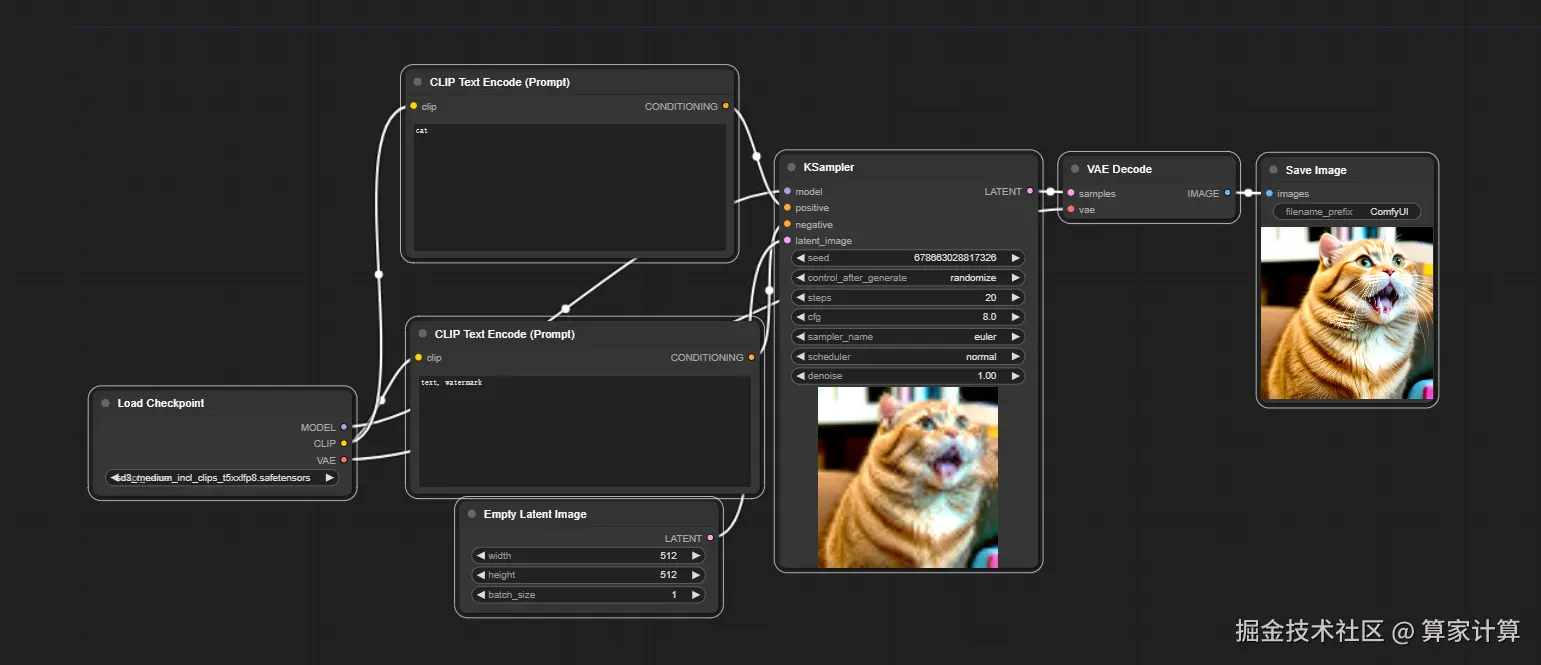Image resolution: width=1541 pixels, height=665 pixels.
Task: Increase denoise with the right arrow
Action: coord(1016,376)
